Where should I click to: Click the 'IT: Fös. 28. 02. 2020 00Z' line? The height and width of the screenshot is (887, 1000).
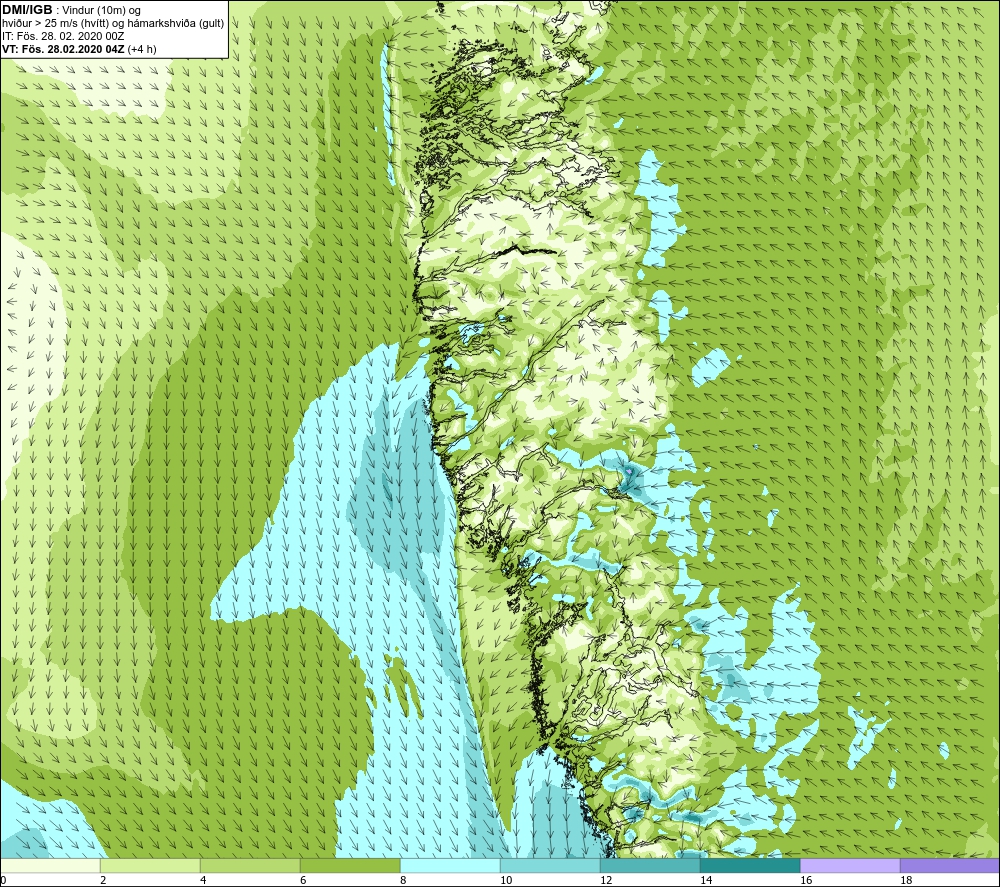point(63,36)
